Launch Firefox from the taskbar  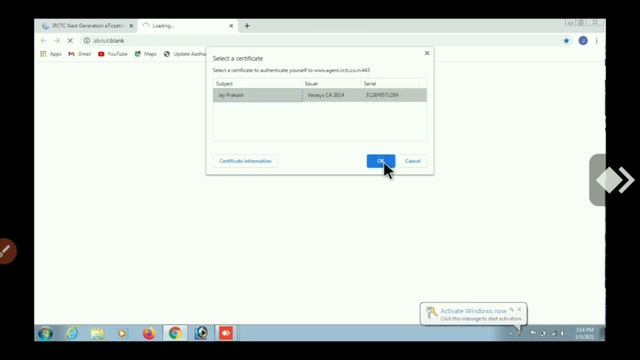tap(149, 333)
